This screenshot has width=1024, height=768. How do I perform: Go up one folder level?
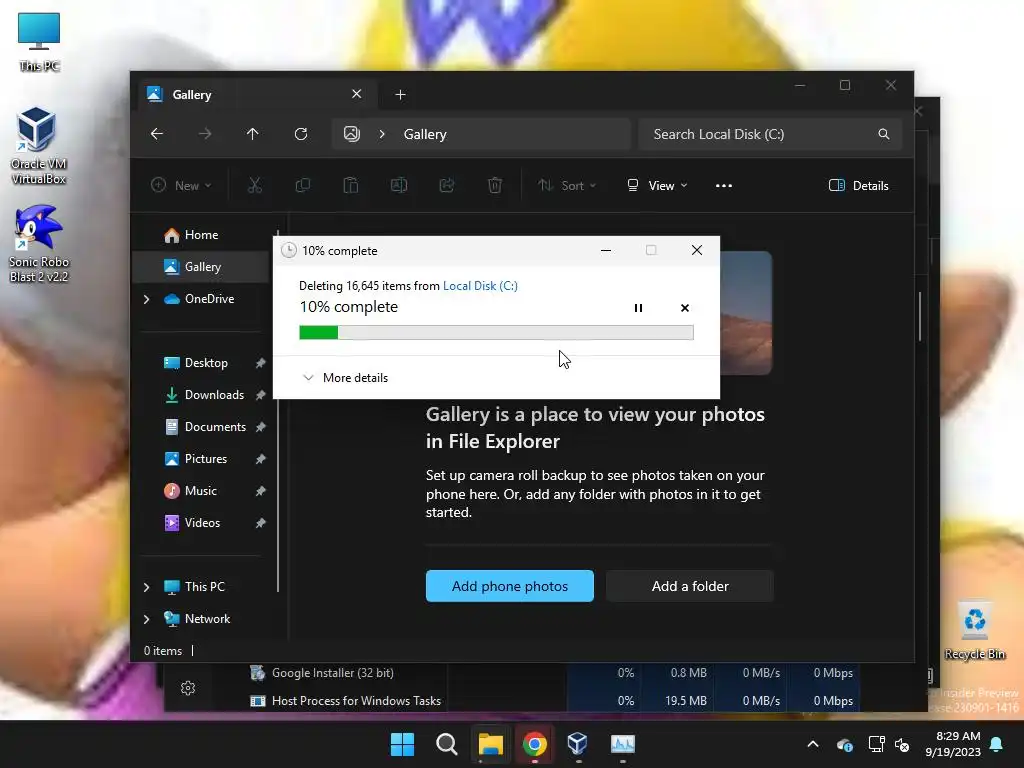click(x=253, y=134)
